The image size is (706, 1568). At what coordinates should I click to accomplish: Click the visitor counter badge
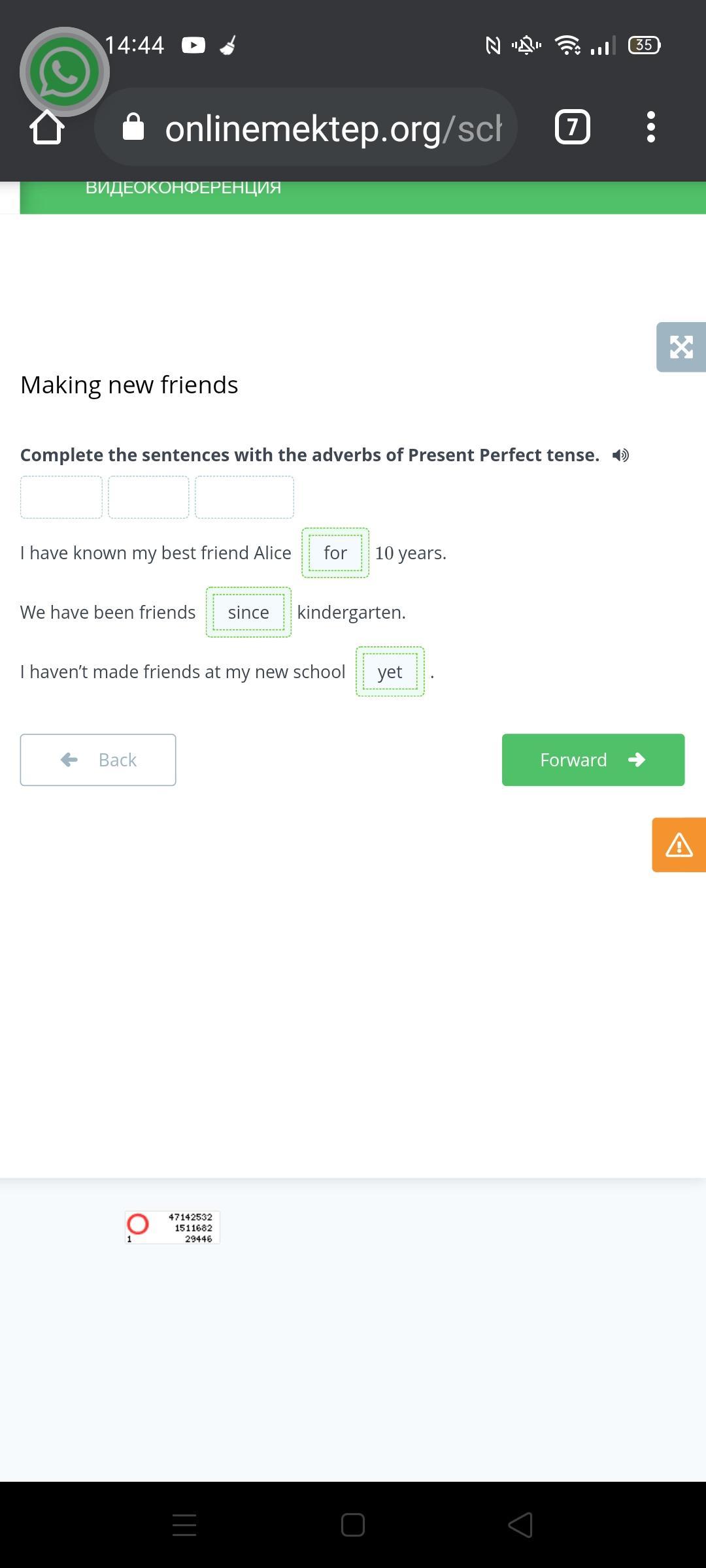click(173, 1227)
